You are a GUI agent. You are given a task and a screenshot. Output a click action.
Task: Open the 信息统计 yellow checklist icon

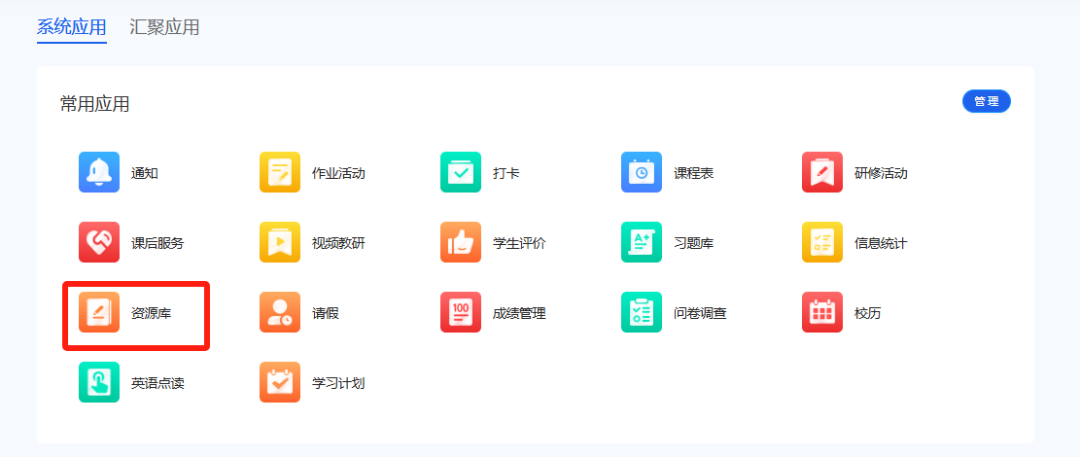point(822,243)
